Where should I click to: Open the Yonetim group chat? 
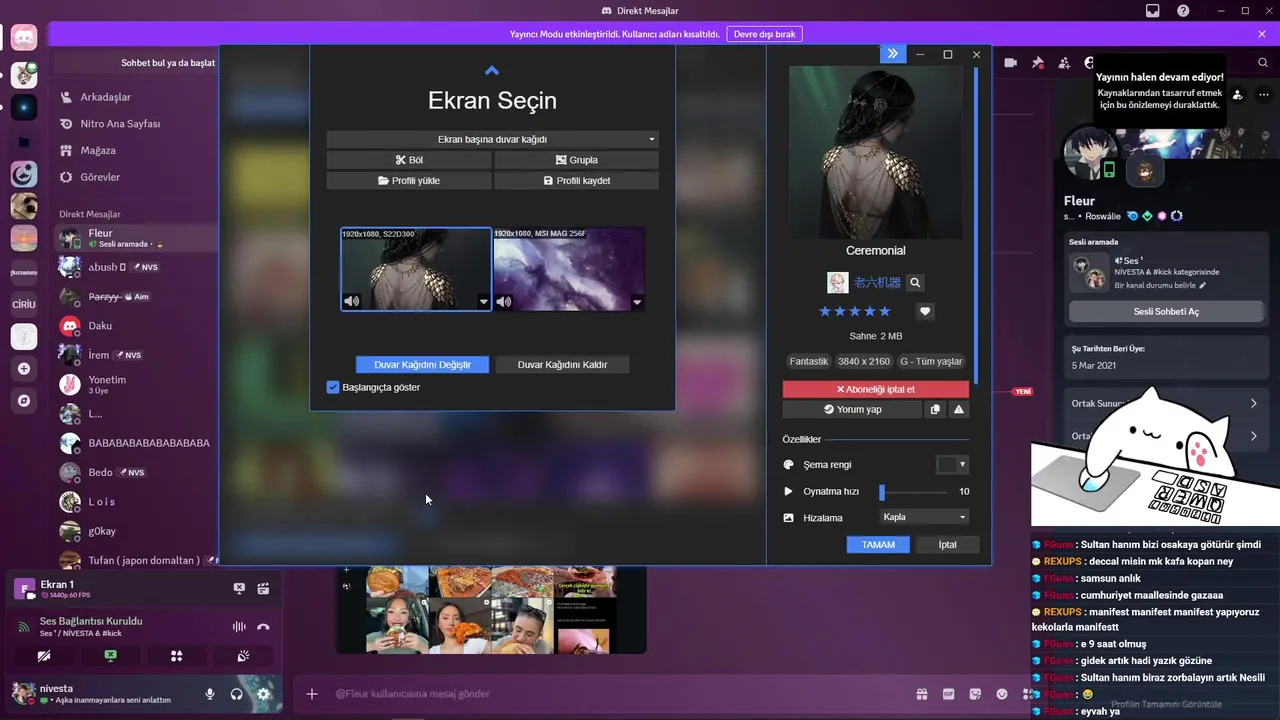click(x=135, y=384)
